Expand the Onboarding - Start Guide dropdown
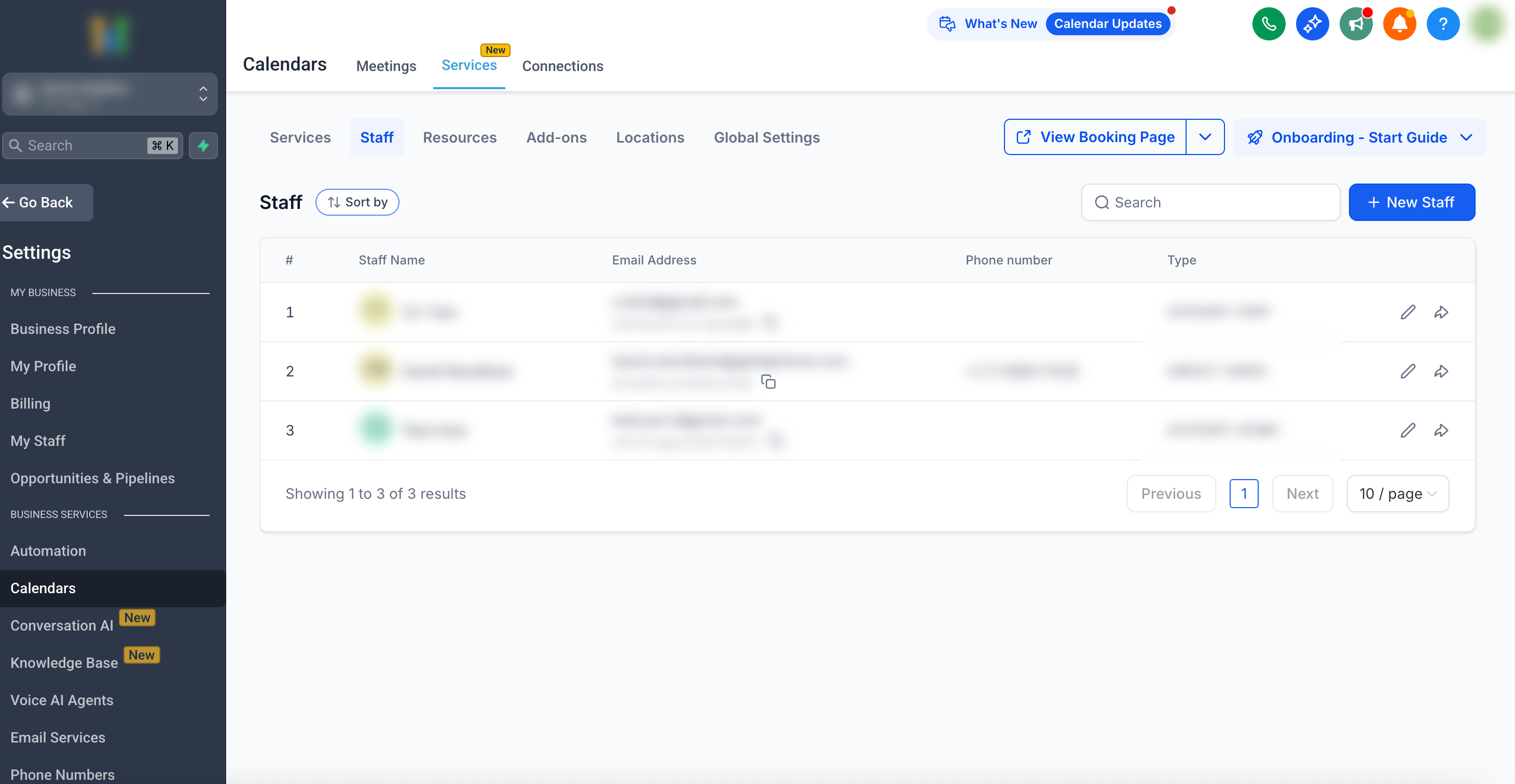 click(x=1359, y=137)
